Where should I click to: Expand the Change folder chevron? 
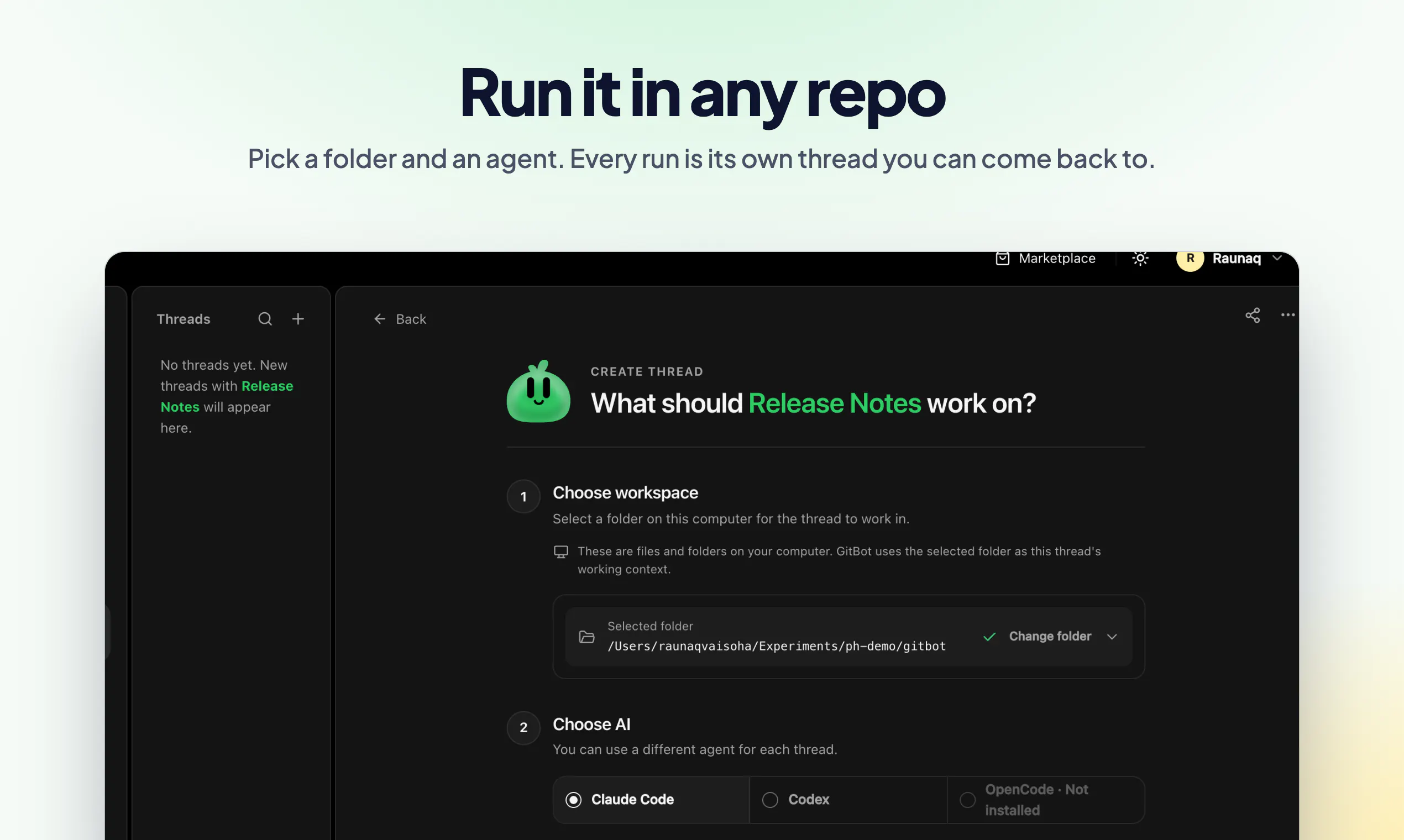[x=1112, y=637]
